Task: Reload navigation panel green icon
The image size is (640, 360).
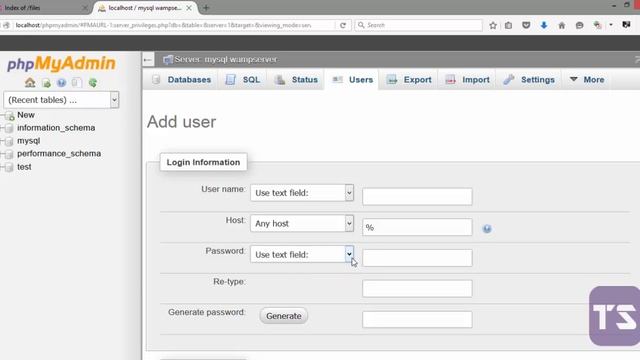Action: pos(93,83)
